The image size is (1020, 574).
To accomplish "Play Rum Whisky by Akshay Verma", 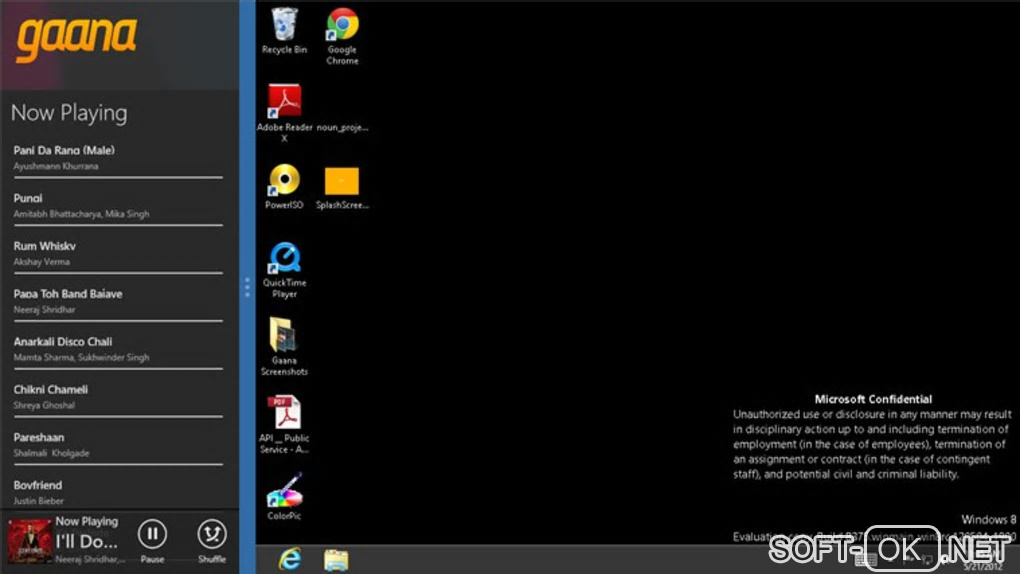I will [x=118, y=253].
